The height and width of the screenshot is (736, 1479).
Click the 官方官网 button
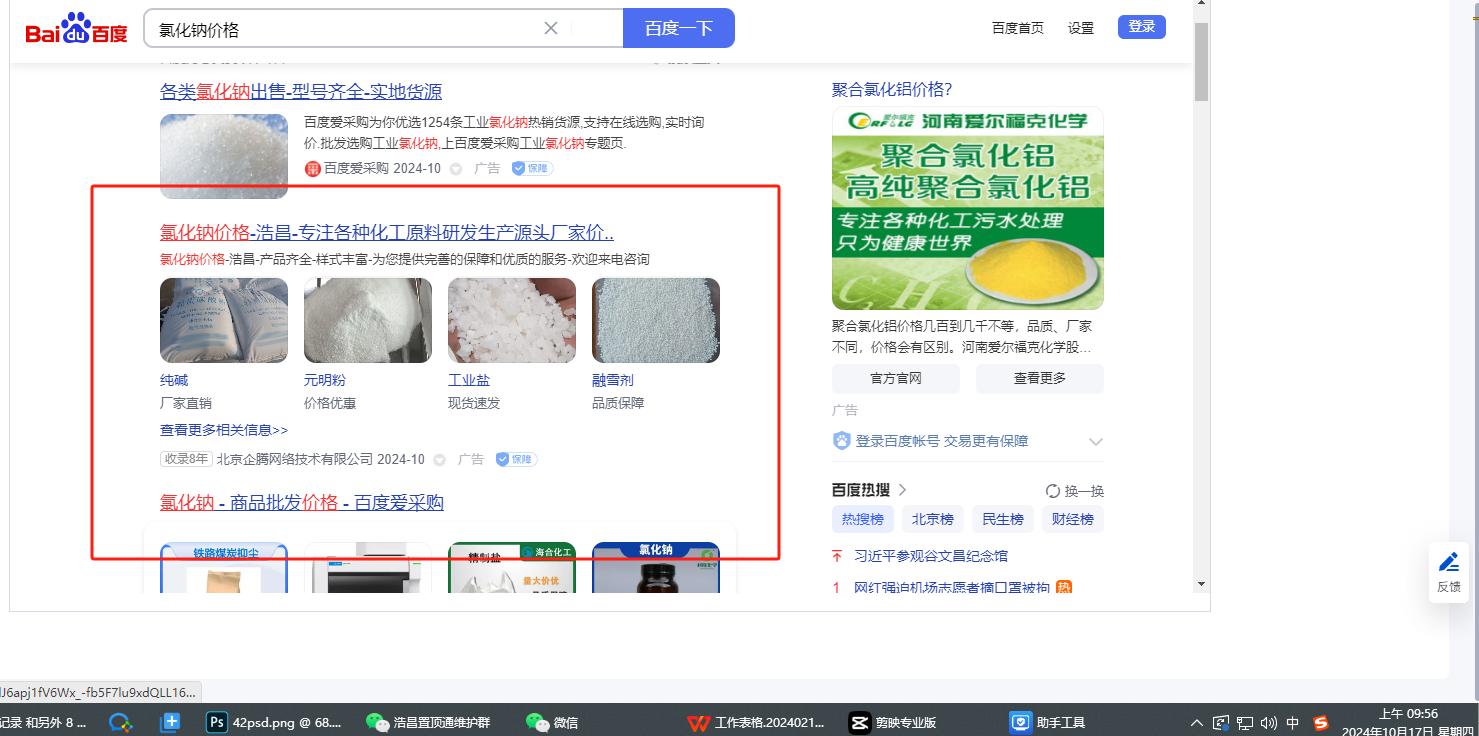896,379
